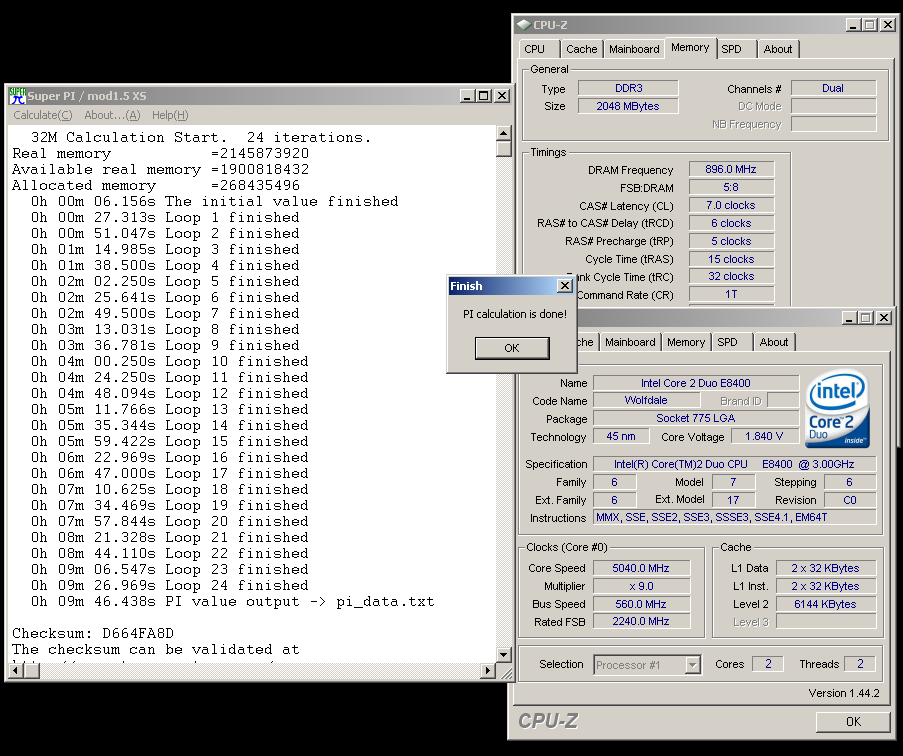
Task: Click the scroll down arrow in Super PI
Action: coord(503,655)
